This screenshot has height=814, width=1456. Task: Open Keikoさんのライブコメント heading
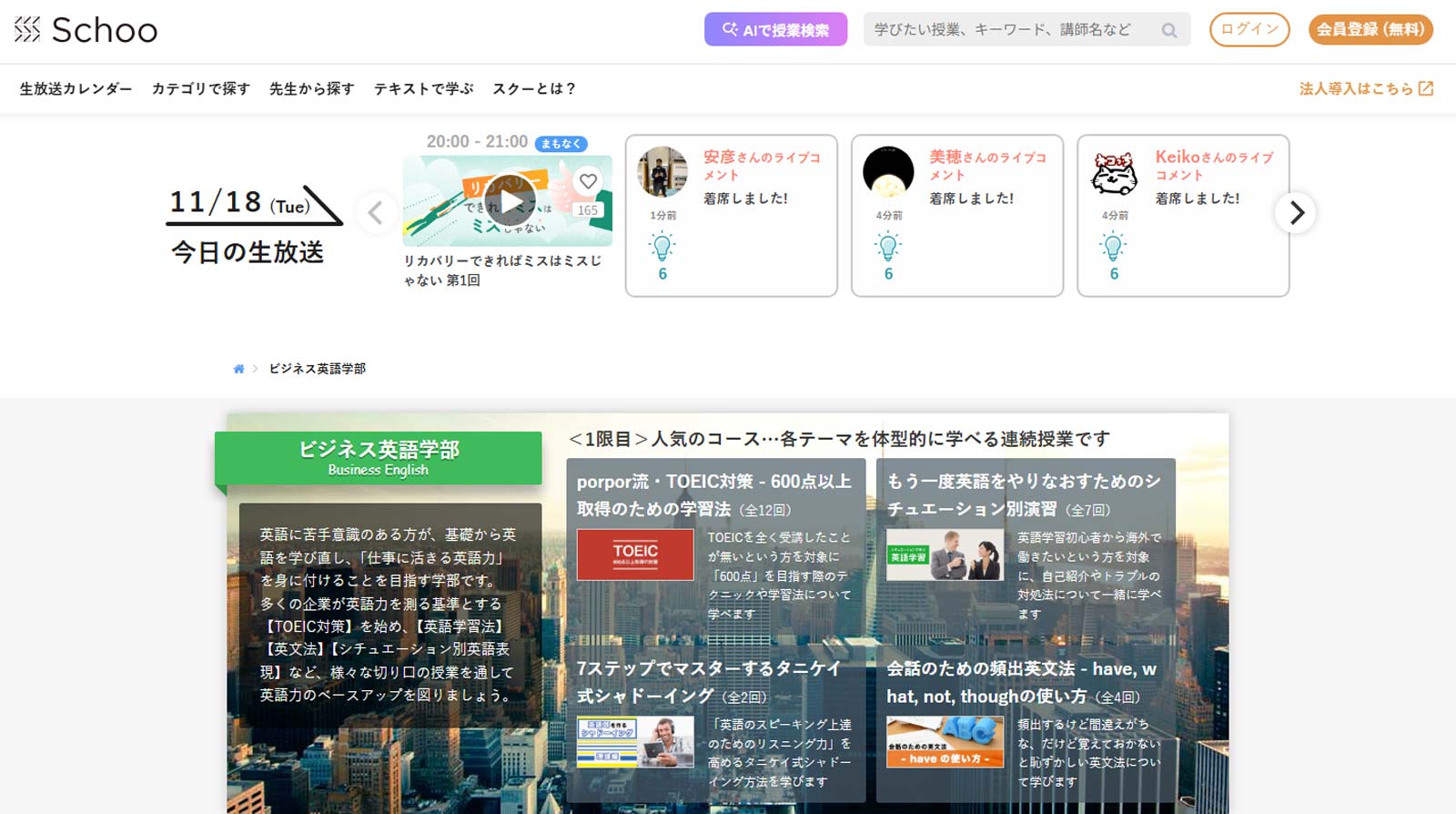tap(1215, 166)
